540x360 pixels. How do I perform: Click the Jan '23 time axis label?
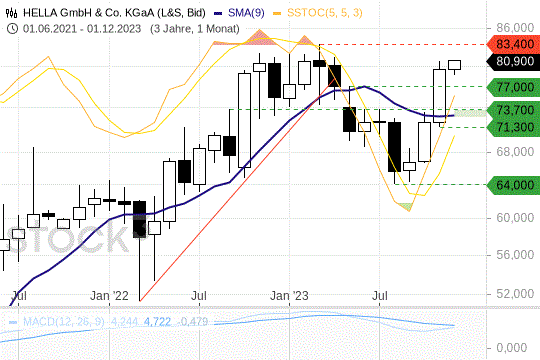point(289,296)
